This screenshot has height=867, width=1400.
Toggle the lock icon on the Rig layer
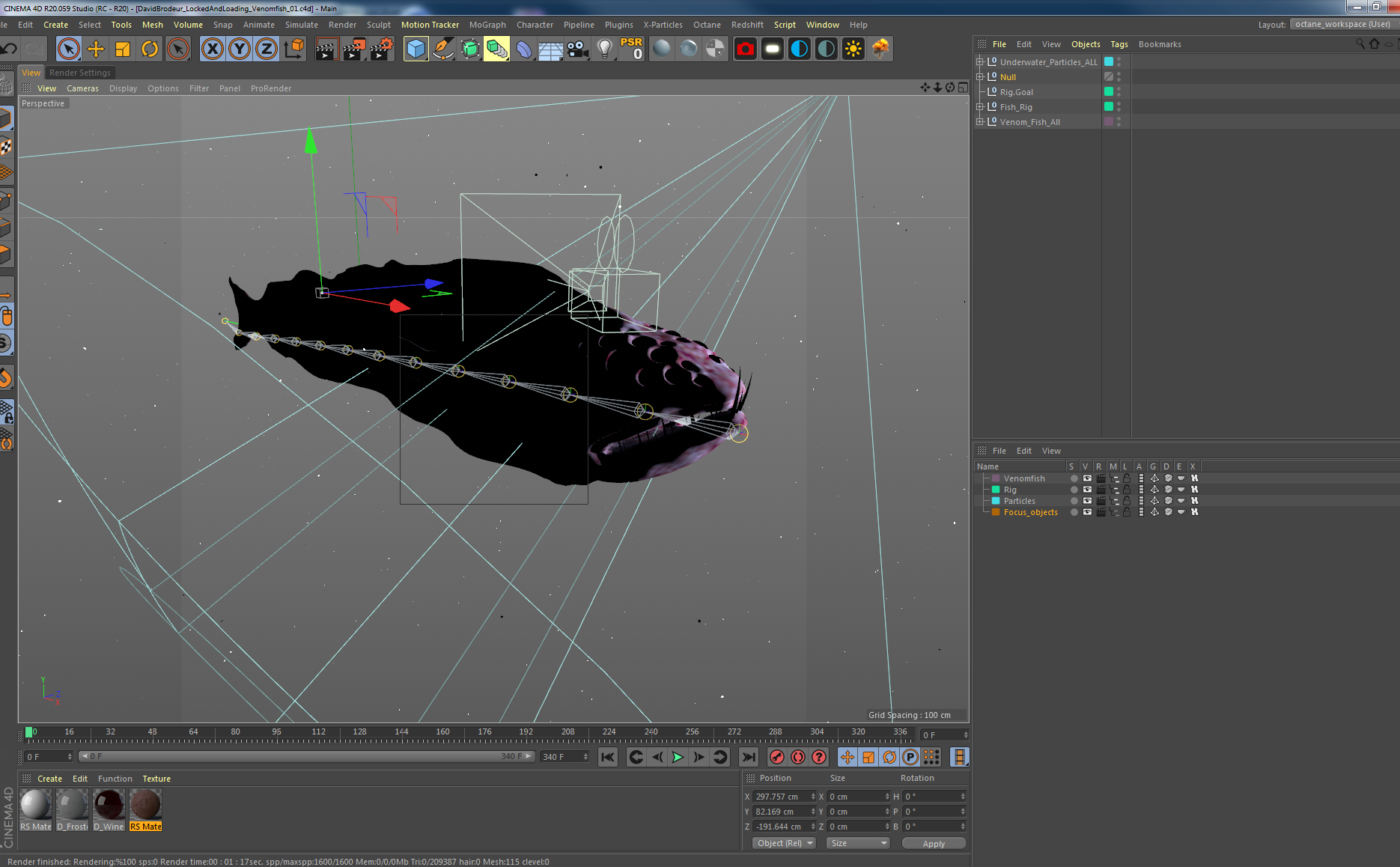click(1126, 490)
